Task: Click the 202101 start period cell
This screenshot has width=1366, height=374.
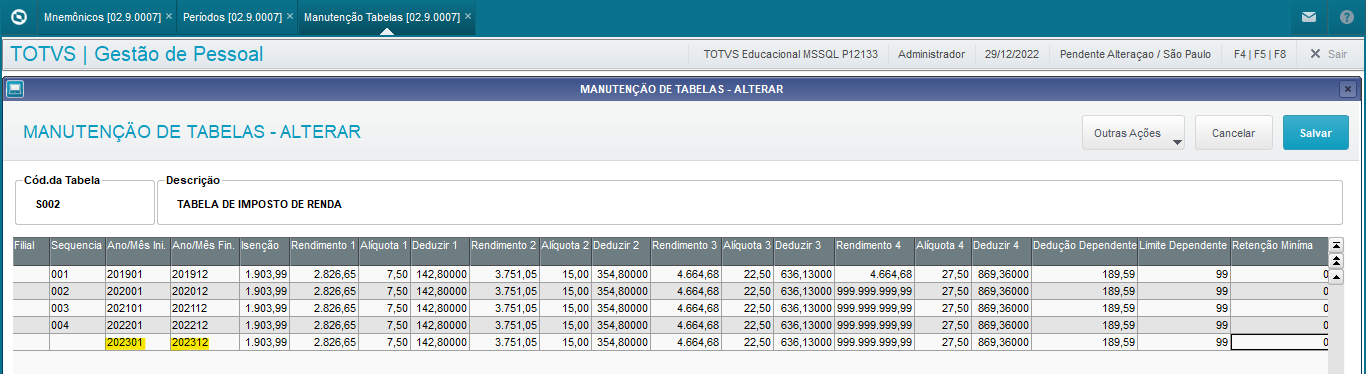Action: tap(137, 308)
